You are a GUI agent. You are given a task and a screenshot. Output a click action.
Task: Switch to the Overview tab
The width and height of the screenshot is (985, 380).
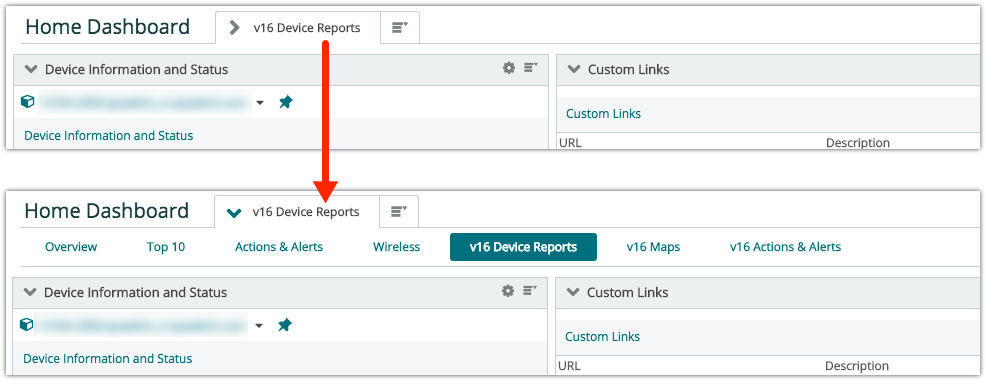(x=71, y=247)
